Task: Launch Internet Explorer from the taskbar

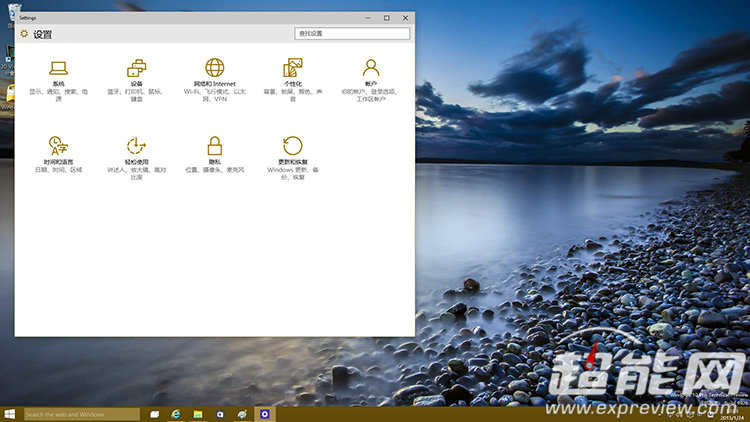Action: click(176, 414)
